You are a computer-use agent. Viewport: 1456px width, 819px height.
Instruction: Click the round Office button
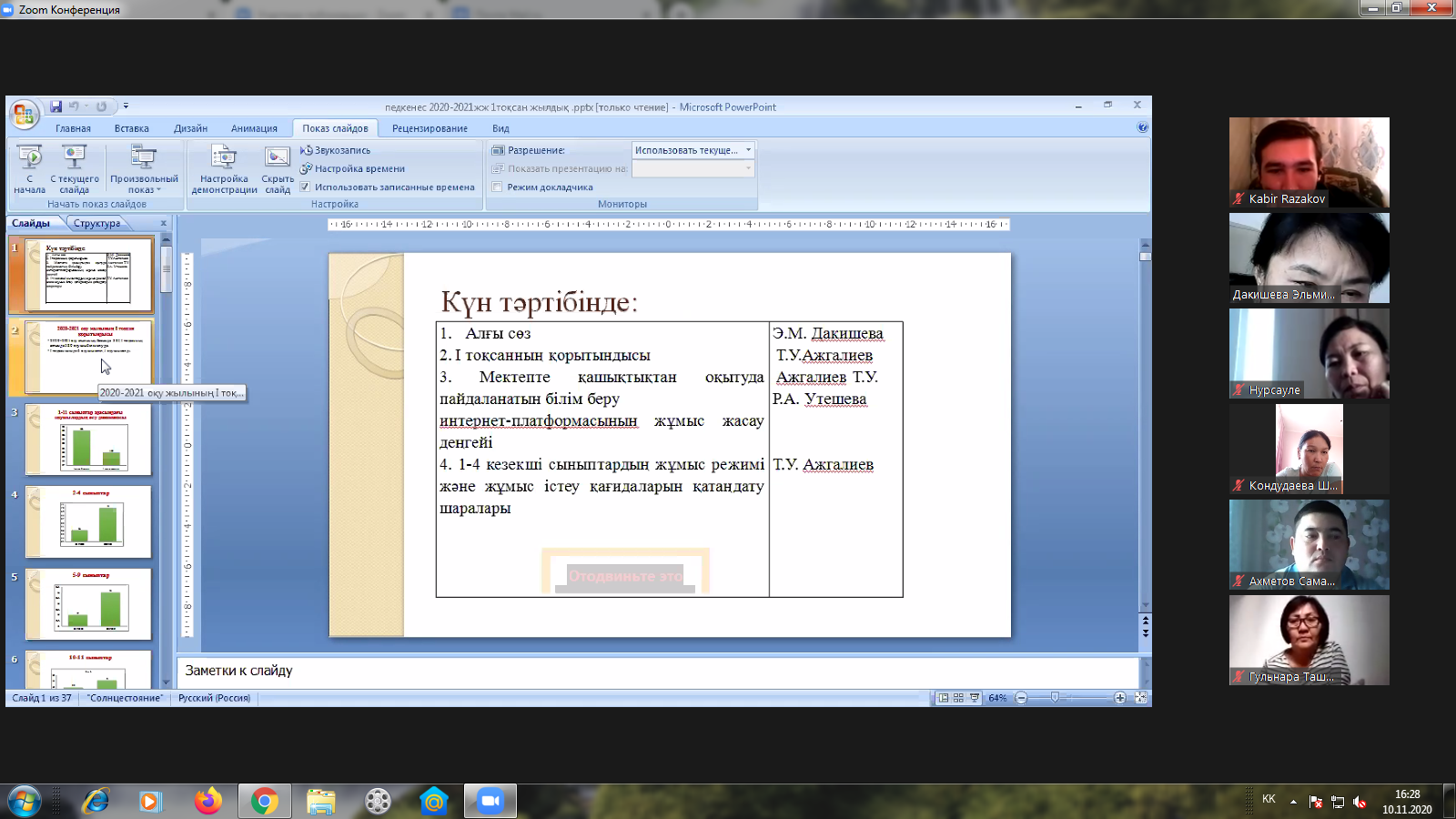pyautogui.click(x=24, y=115)
